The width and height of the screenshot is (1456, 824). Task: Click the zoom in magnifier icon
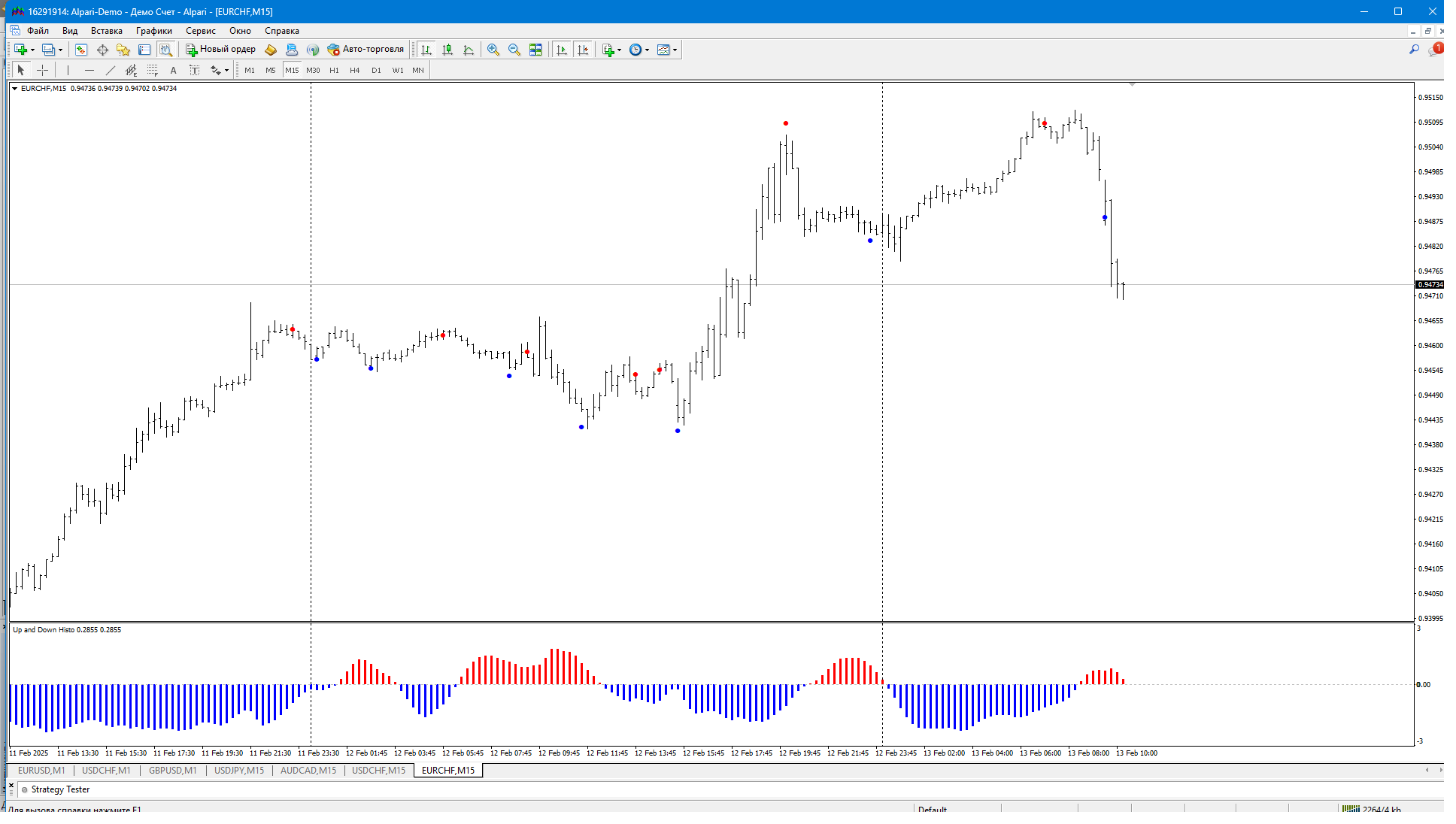[x=493, y=50]
